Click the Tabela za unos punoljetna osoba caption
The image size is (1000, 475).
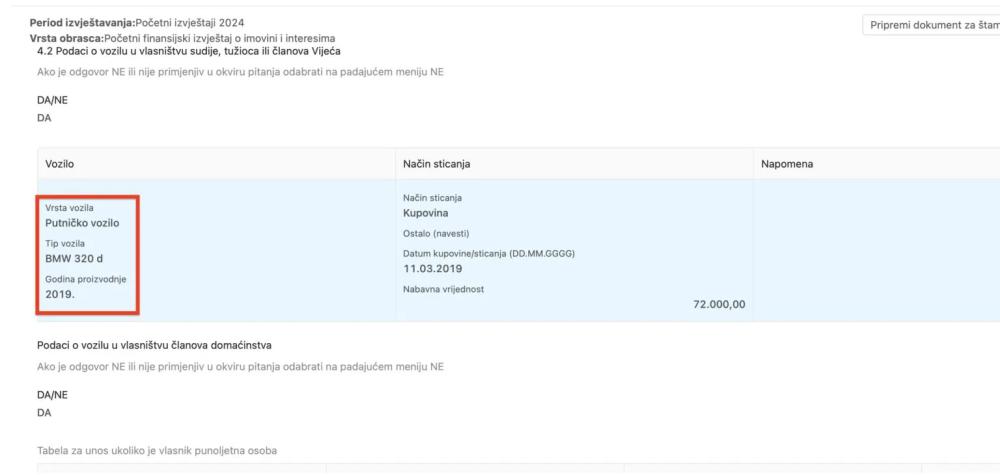pyautogui.click(x=157, y=451)
